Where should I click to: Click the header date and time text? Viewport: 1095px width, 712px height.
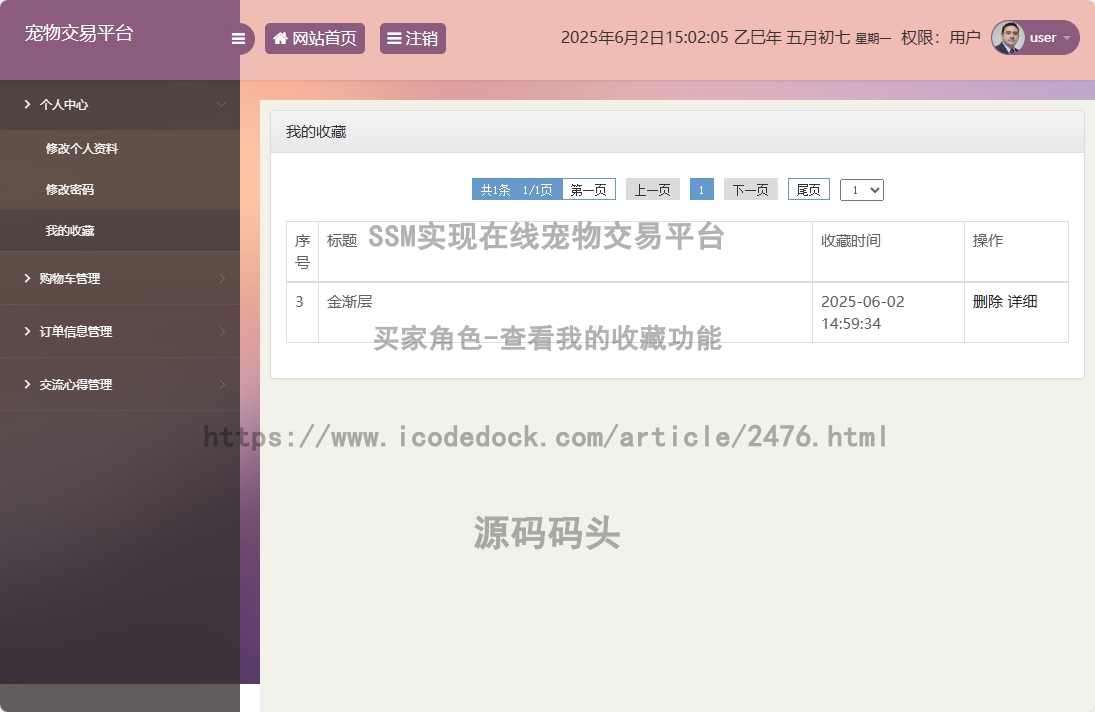click(x=726, y=38)
